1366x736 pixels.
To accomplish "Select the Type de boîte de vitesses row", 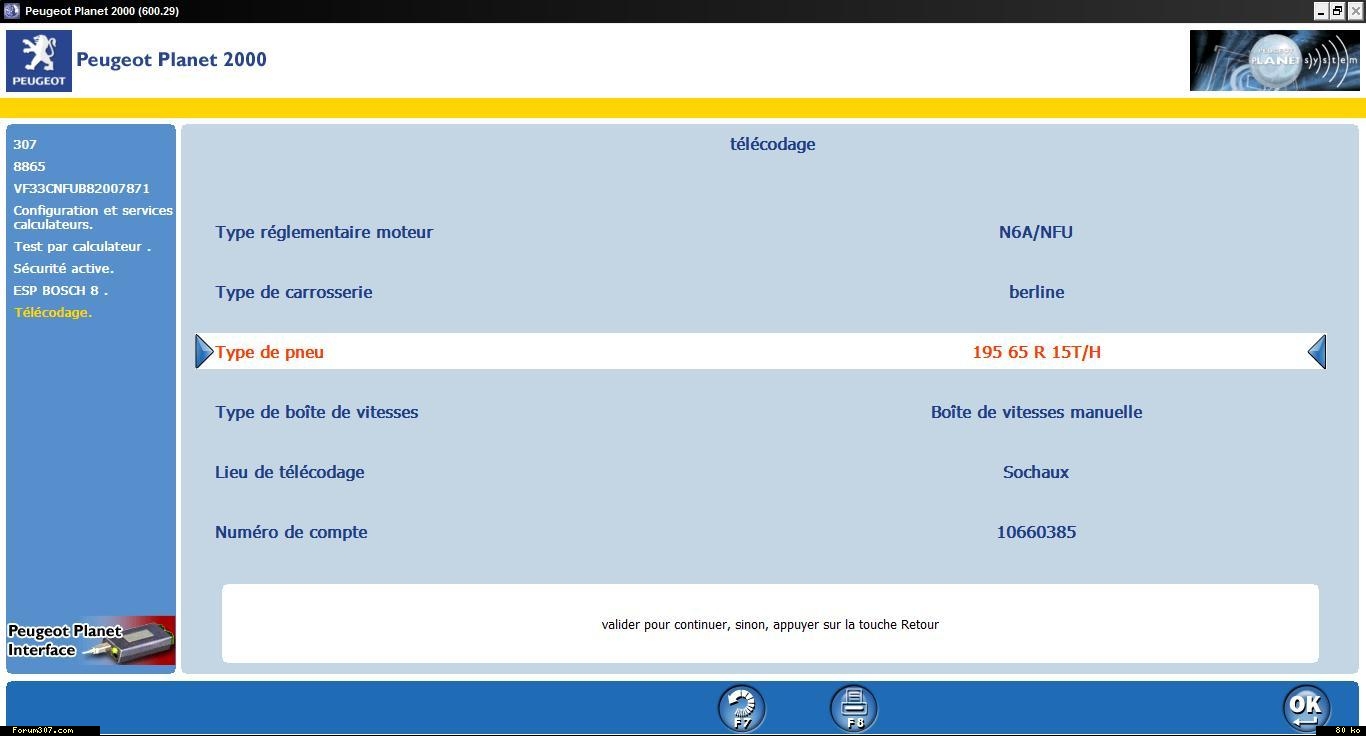I will 760,412.
